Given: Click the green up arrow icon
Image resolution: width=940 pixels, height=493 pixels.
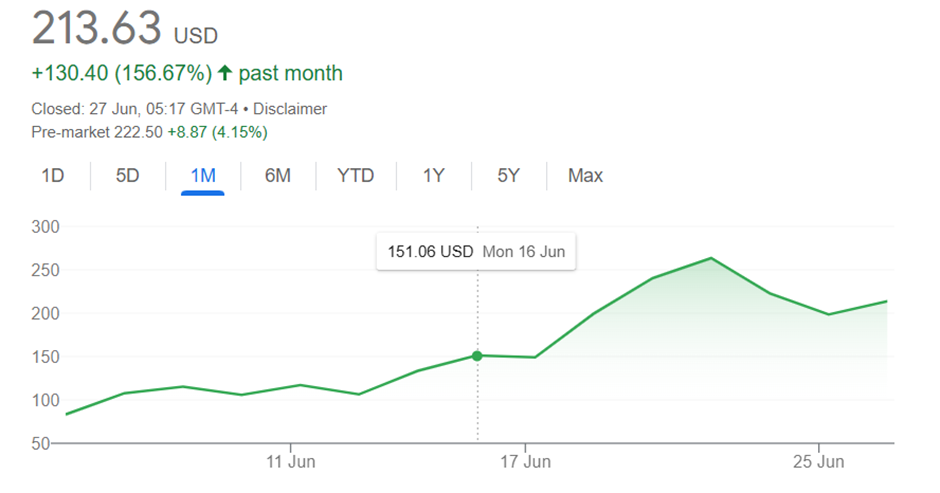Looking at the screenshot, I should tap(225, 73).
